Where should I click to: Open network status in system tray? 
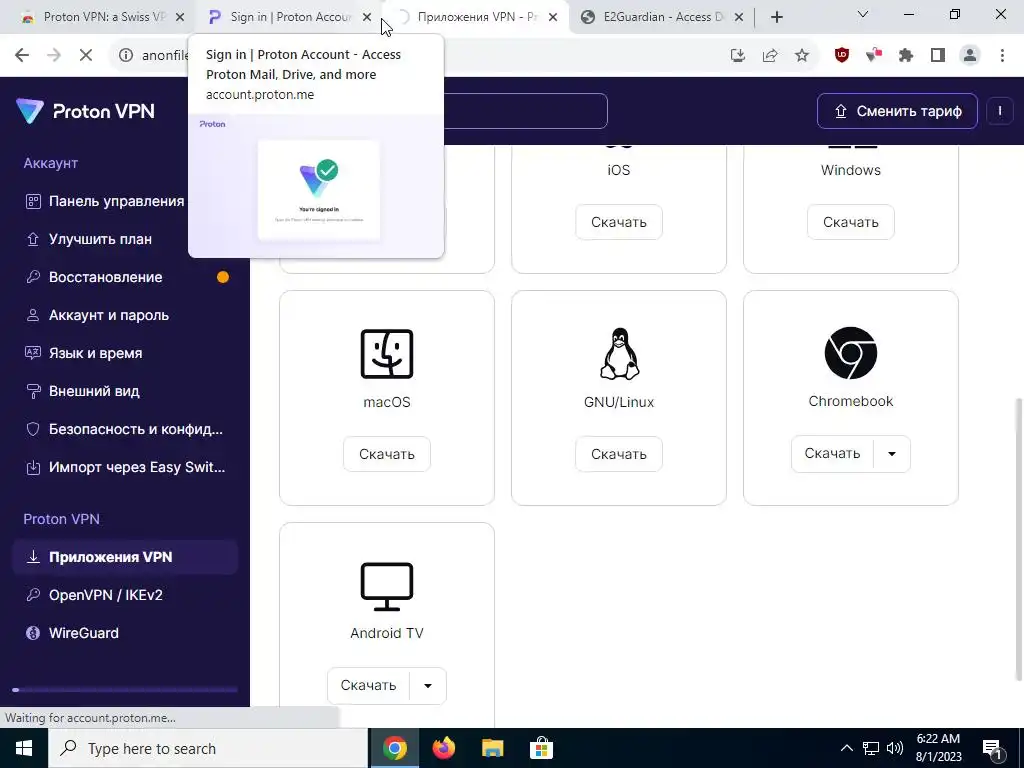pyautogui.click(x=871, y=748)
